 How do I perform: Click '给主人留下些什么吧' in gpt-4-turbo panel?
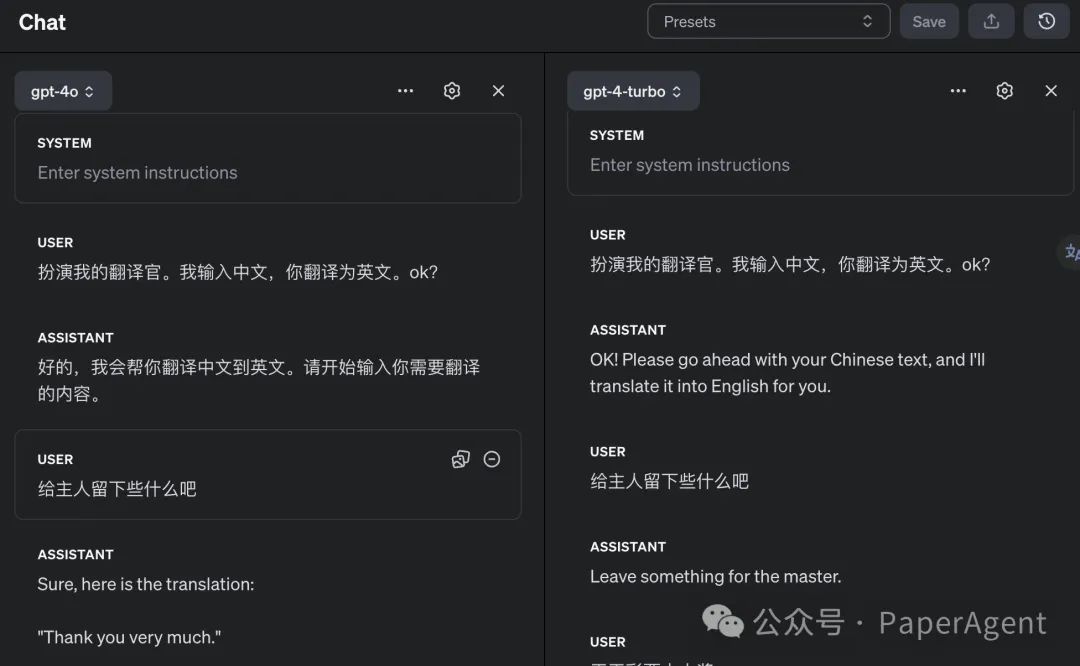[x=669, y=481]
